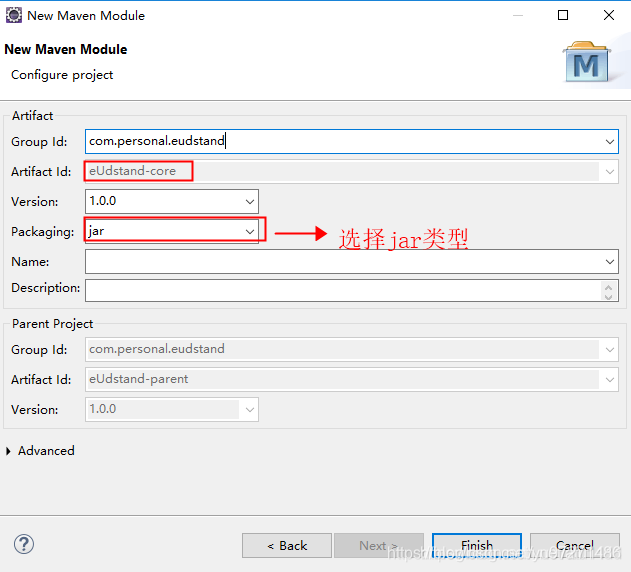Viewport: 631px width, 572px height.
Task: Minimize the New Maven Module dialog
Action: click(518, 16)
